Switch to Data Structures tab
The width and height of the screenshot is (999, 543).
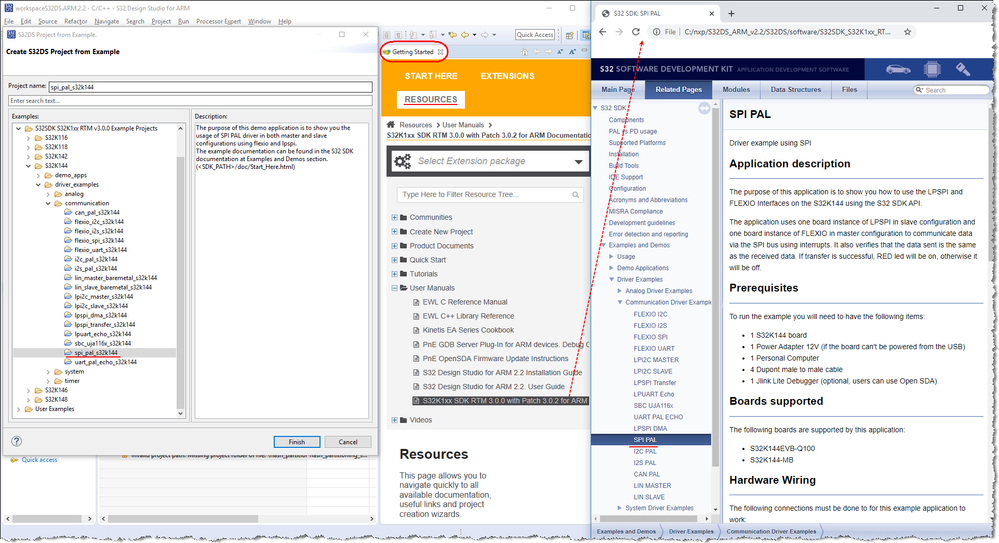coord(795,90)
